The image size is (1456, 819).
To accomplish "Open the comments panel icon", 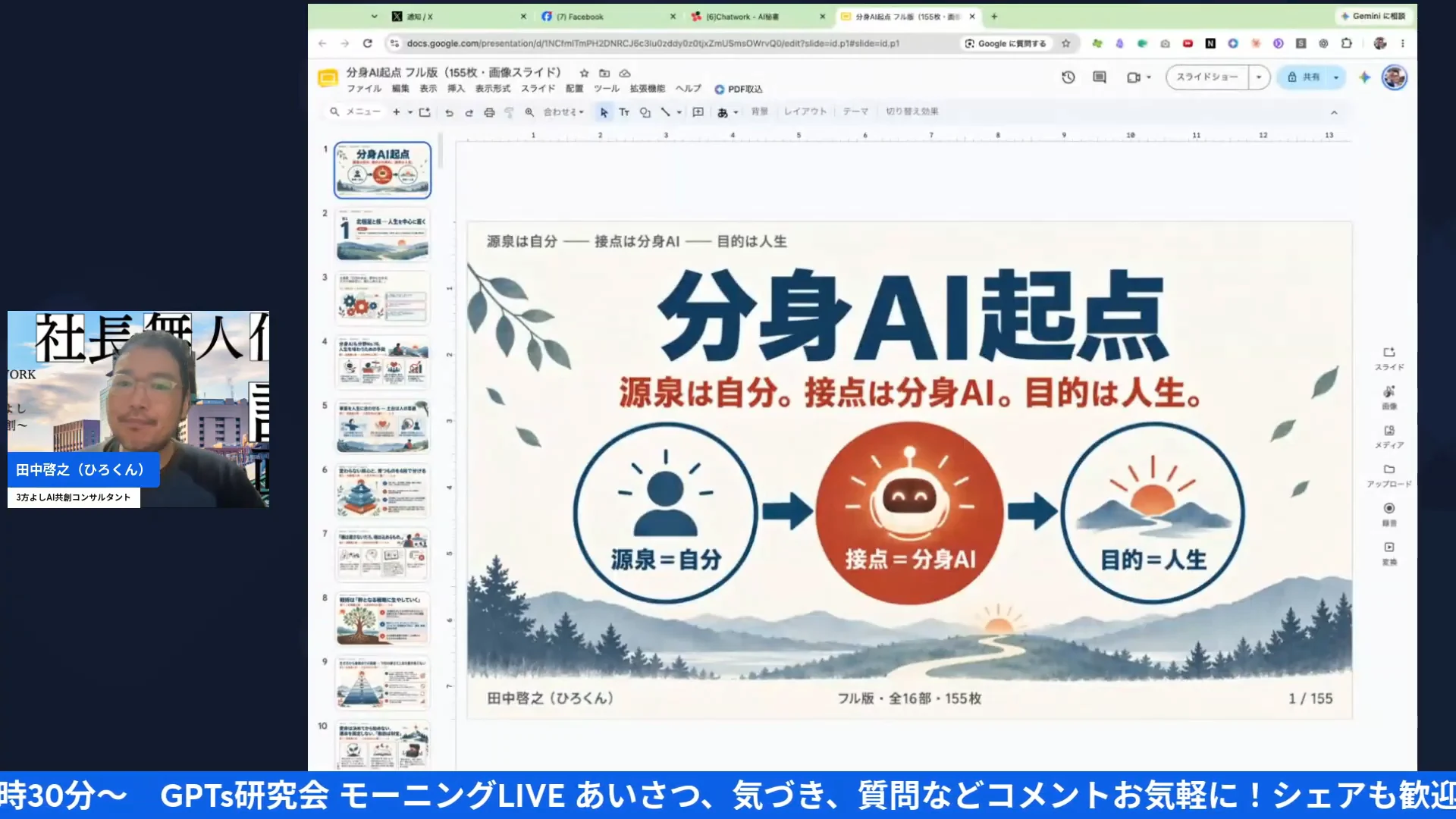I will coord(1100,77).
